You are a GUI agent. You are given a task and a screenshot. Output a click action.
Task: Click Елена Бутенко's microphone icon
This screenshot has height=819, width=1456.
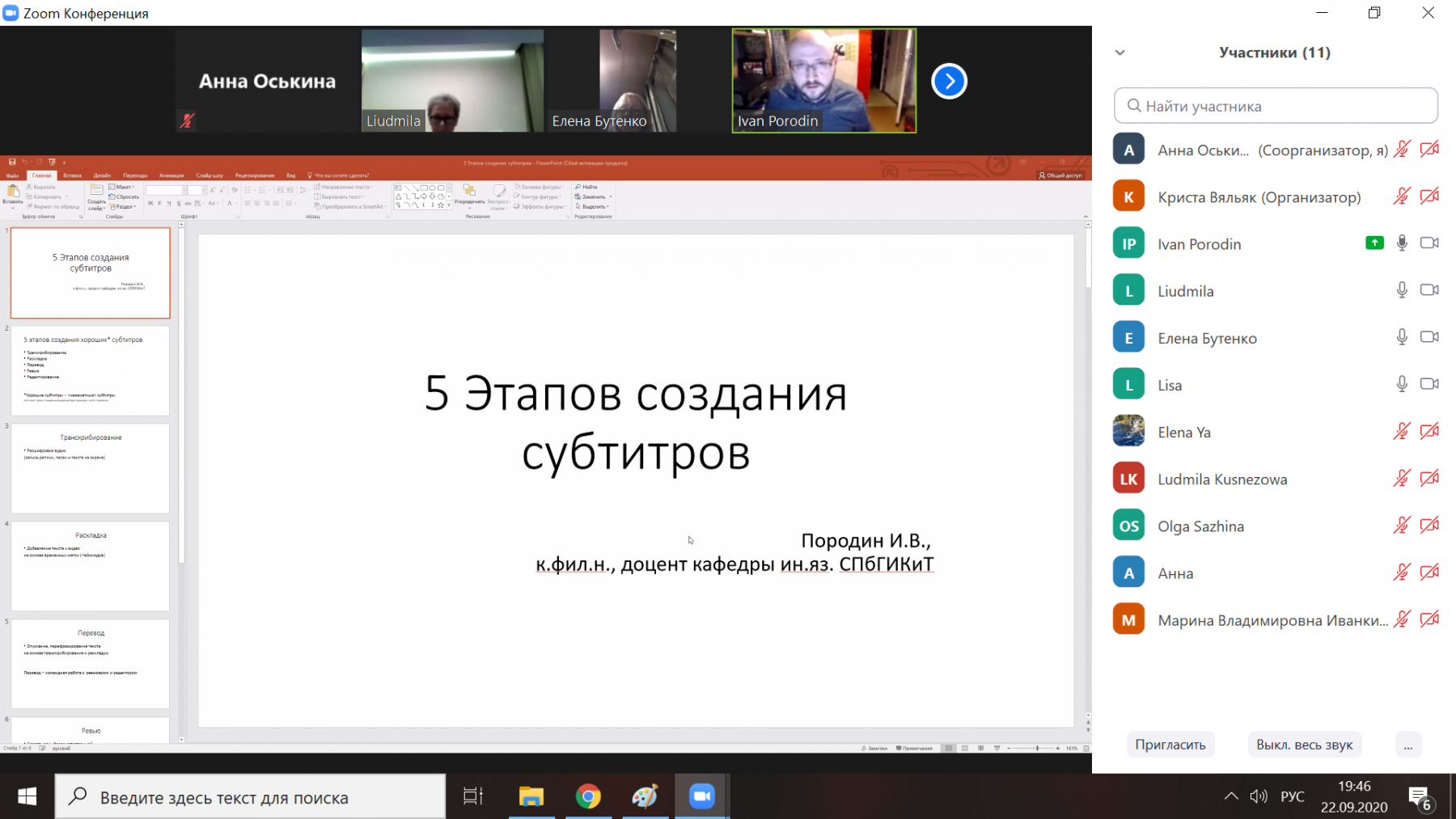coord(1402,337)
